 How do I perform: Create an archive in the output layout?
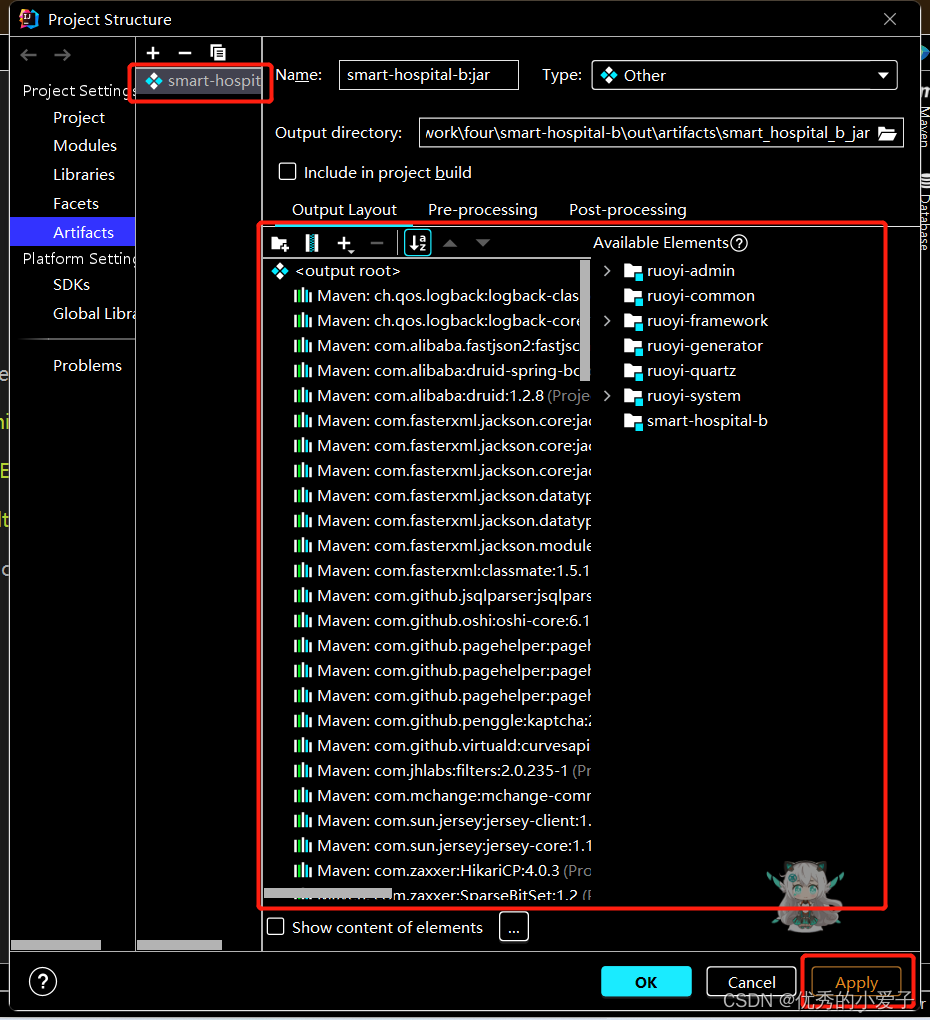[312, 243]
